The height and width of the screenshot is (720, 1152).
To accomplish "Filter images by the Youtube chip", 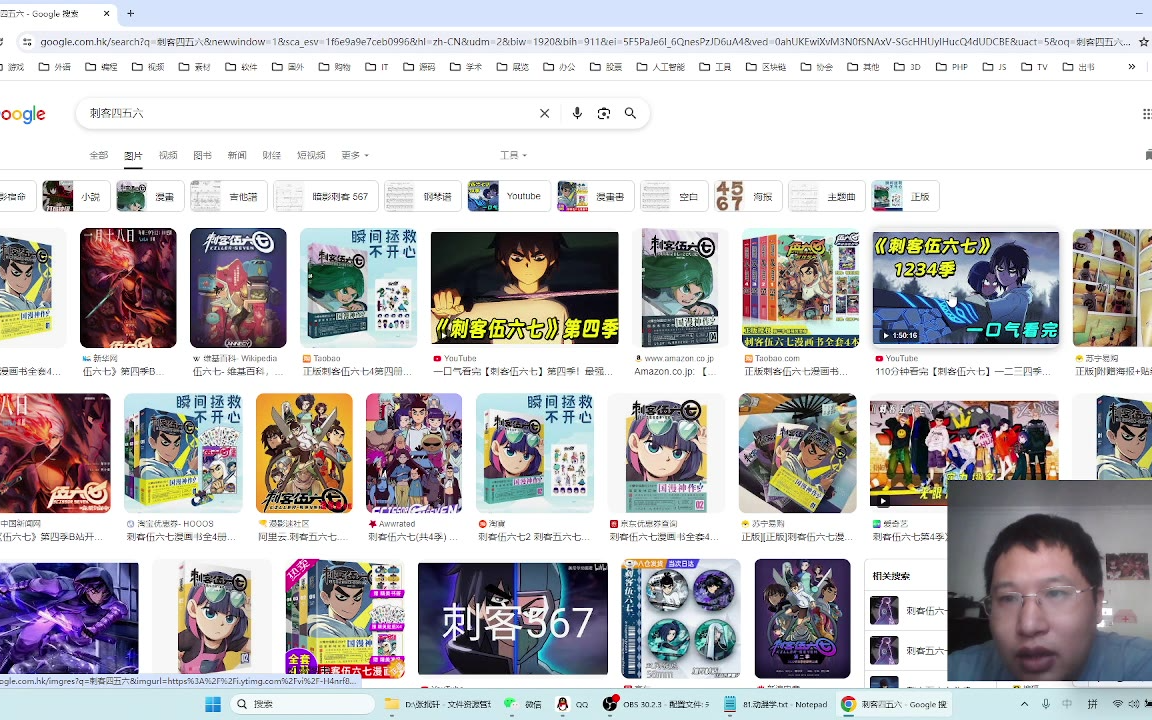I will pyautogui.click(x=509, y=196).
